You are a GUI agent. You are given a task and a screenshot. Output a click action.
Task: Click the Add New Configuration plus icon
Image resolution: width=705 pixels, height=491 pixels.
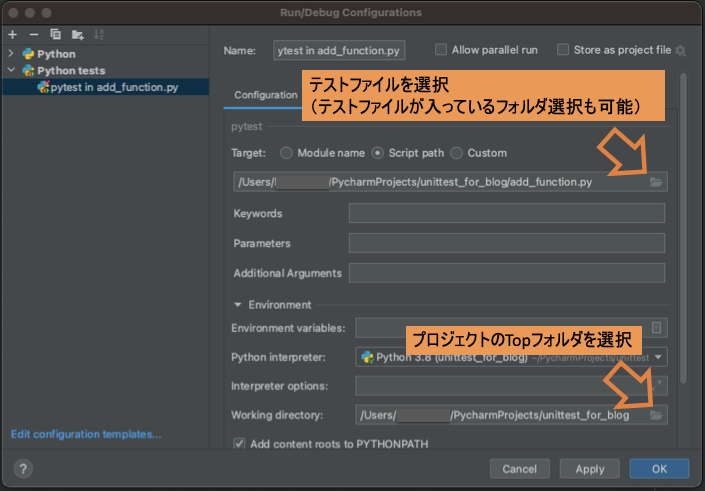[x=13, y=35]
